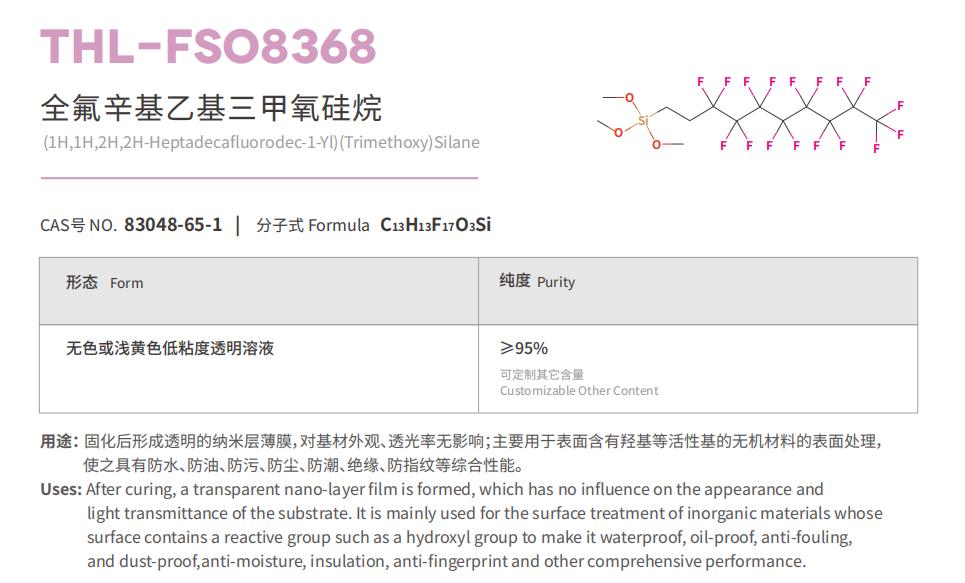The image size is (965, 583).
Task: Click the Customizable Other Content text
Action: 579,390
